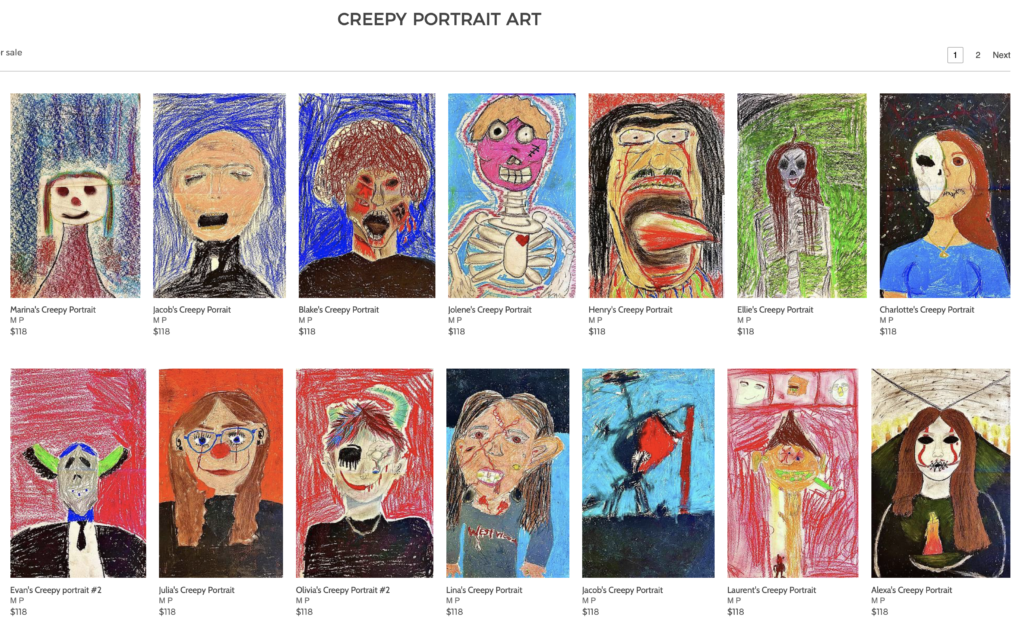This screenshot has height=629, width=1024.
Task: Click Henry's Creepy Portrait title text
Action: coord(630,310)
